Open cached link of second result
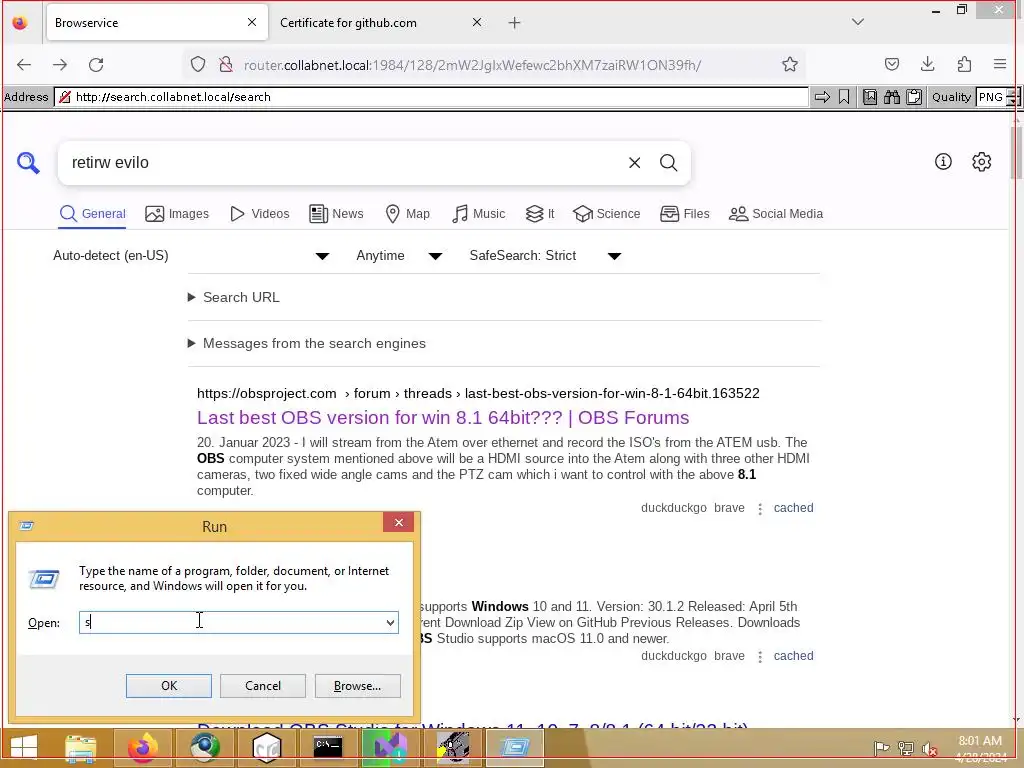This screenshot has height=768, width=1024. pyautogui.click(x=793, y=656)
